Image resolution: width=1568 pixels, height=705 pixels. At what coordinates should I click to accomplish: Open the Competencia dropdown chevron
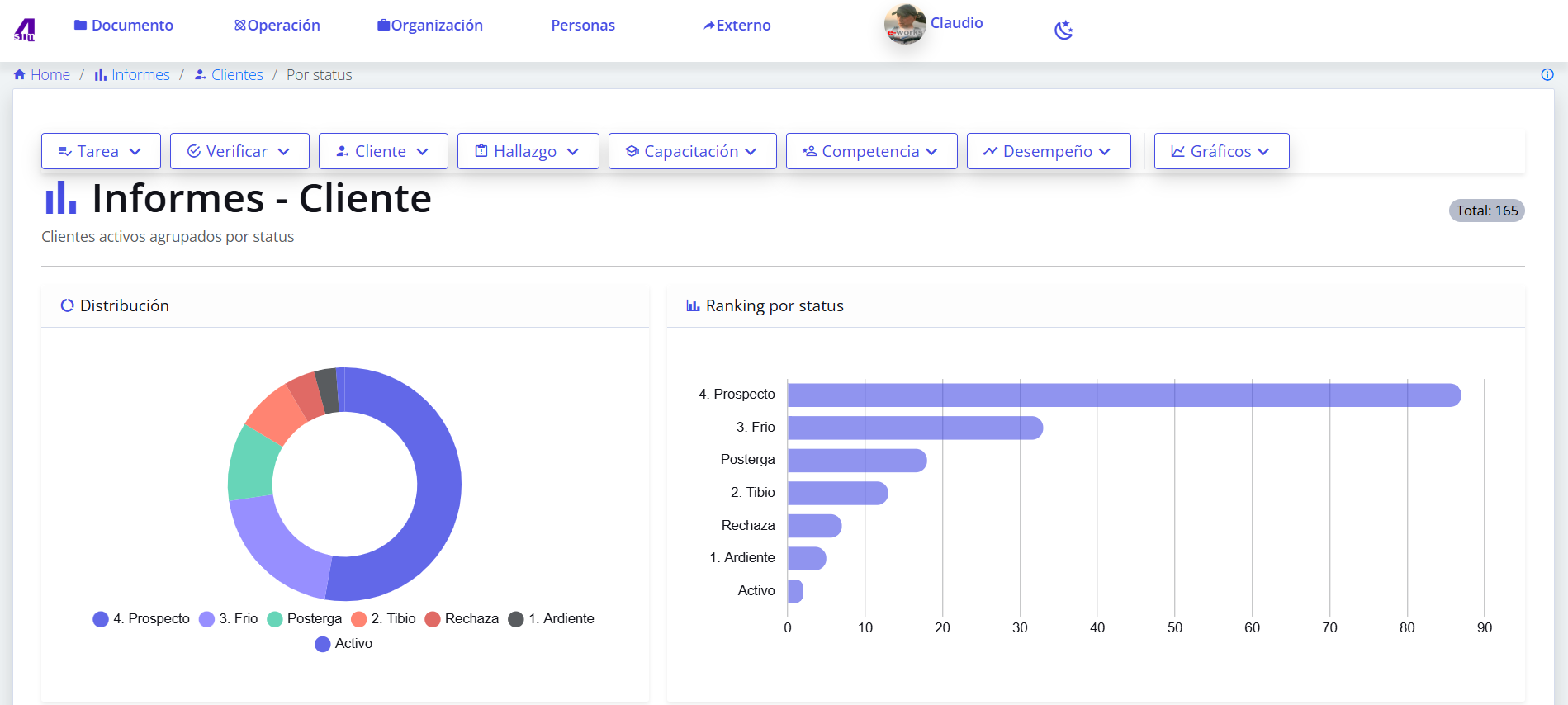click(x=931, y=152)
